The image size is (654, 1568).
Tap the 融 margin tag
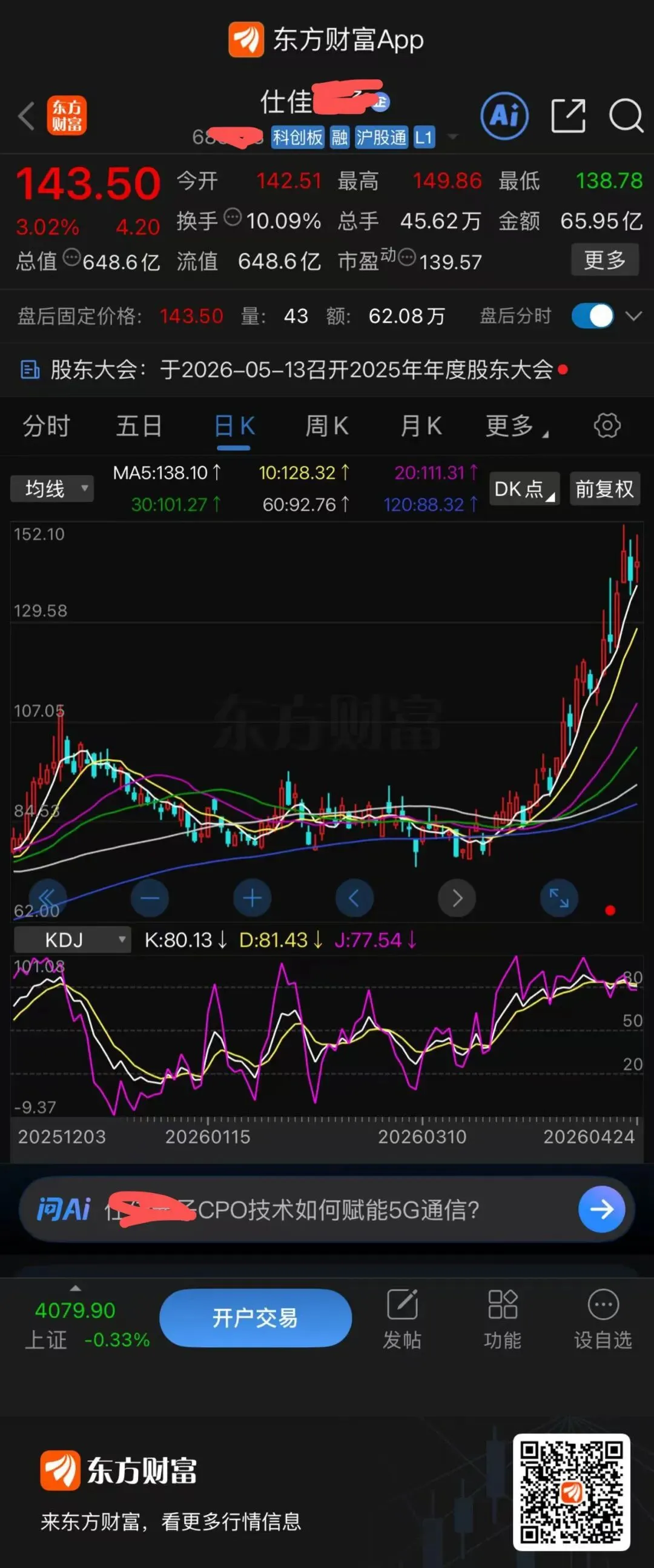(340, 138)
